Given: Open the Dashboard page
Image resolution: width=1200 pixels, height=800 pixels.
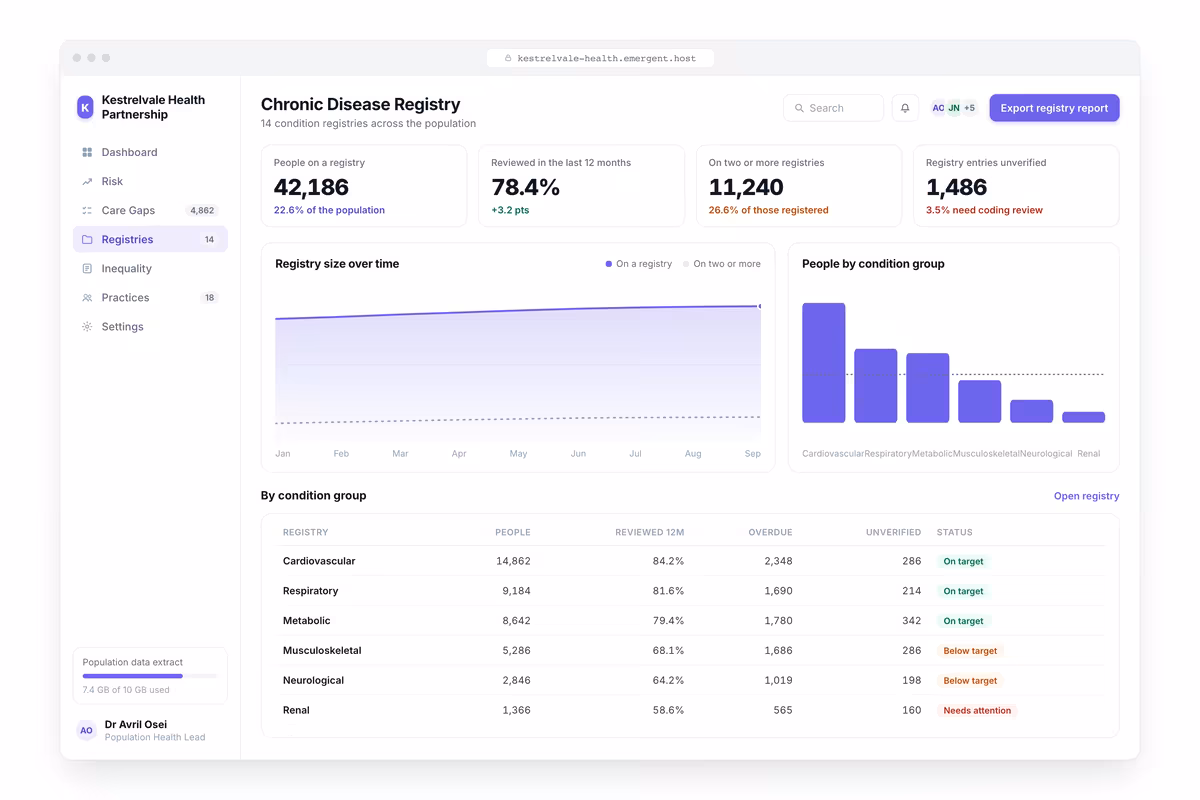Looking at the screenshot, I should coord(150,152).
